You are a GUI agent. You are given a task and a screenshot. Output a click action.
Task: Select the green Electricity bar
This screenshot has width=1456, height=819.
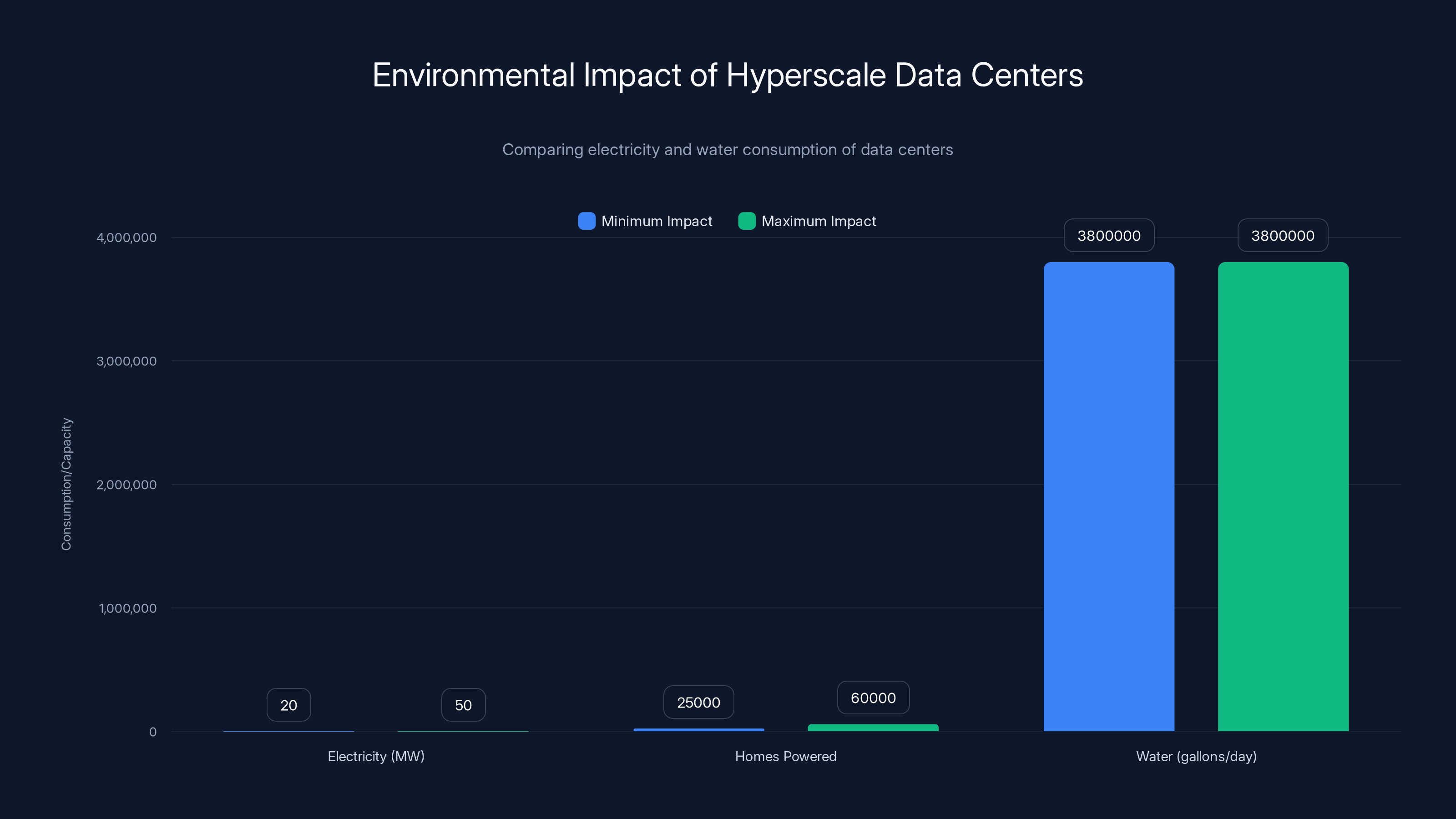[463, 731]
